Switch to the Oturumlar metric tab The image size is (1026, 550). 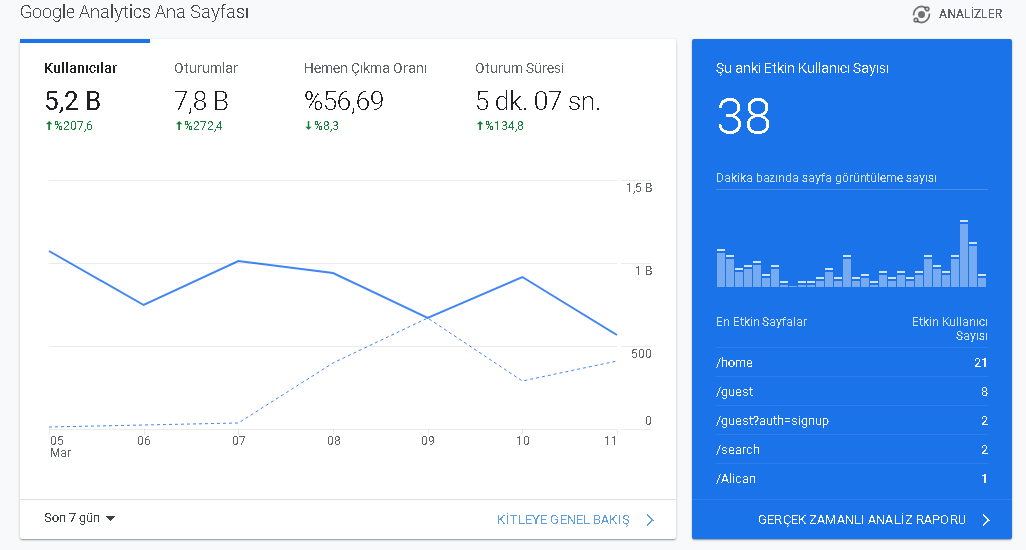tap(205, 98)
